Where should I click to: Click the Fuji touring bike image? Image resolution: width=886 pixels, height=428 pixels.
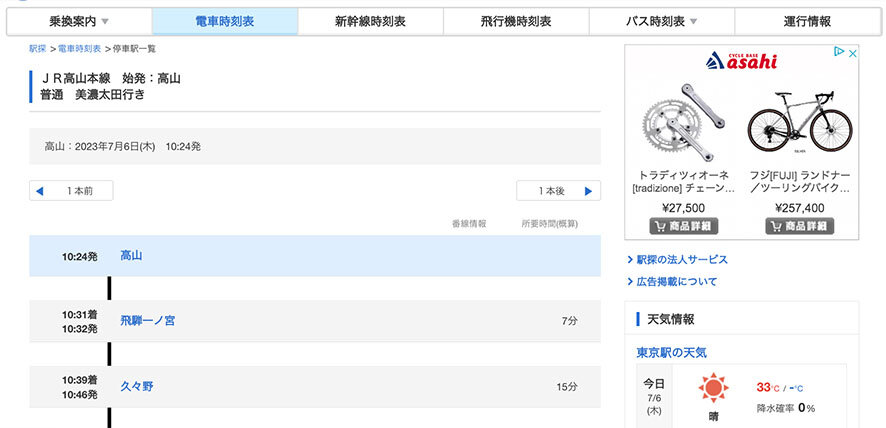(x=799, y=122)
